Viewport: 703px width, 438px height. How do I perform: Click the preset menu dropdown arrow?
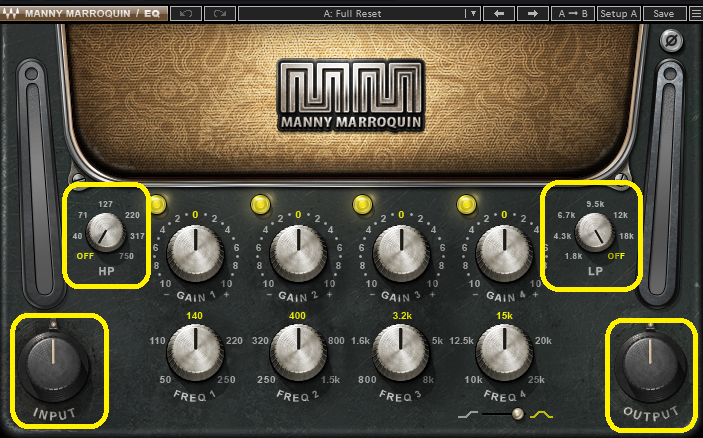[x=473, y=13]
